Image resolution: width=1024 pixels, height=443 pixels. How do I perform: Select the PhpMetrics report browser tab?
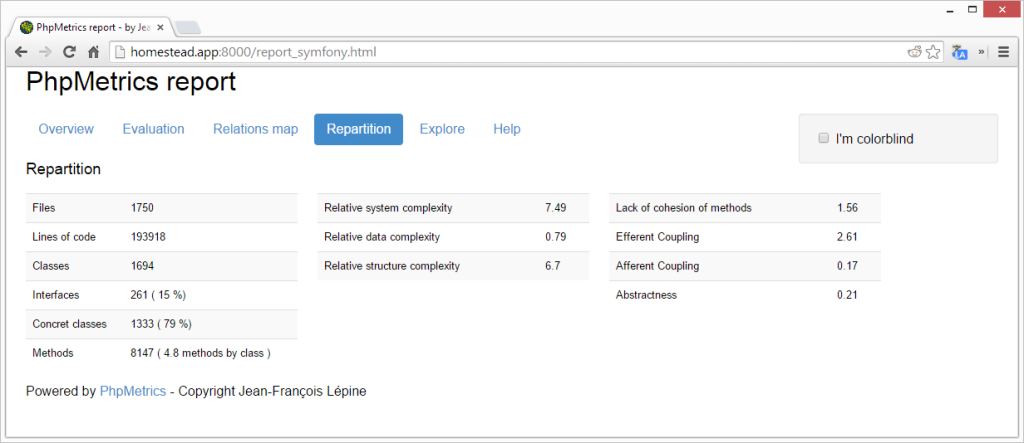(90, 27)
